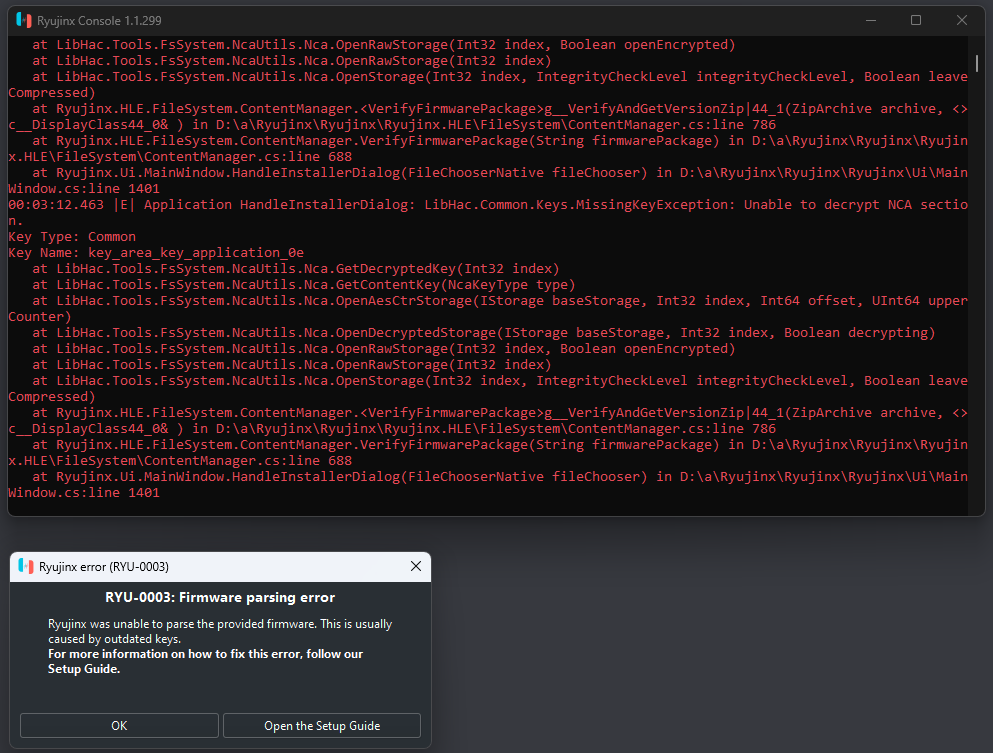Click the 'Ryujinx error (RYU-0003)' dialog title
993x753 pixels.
(104, 567)
